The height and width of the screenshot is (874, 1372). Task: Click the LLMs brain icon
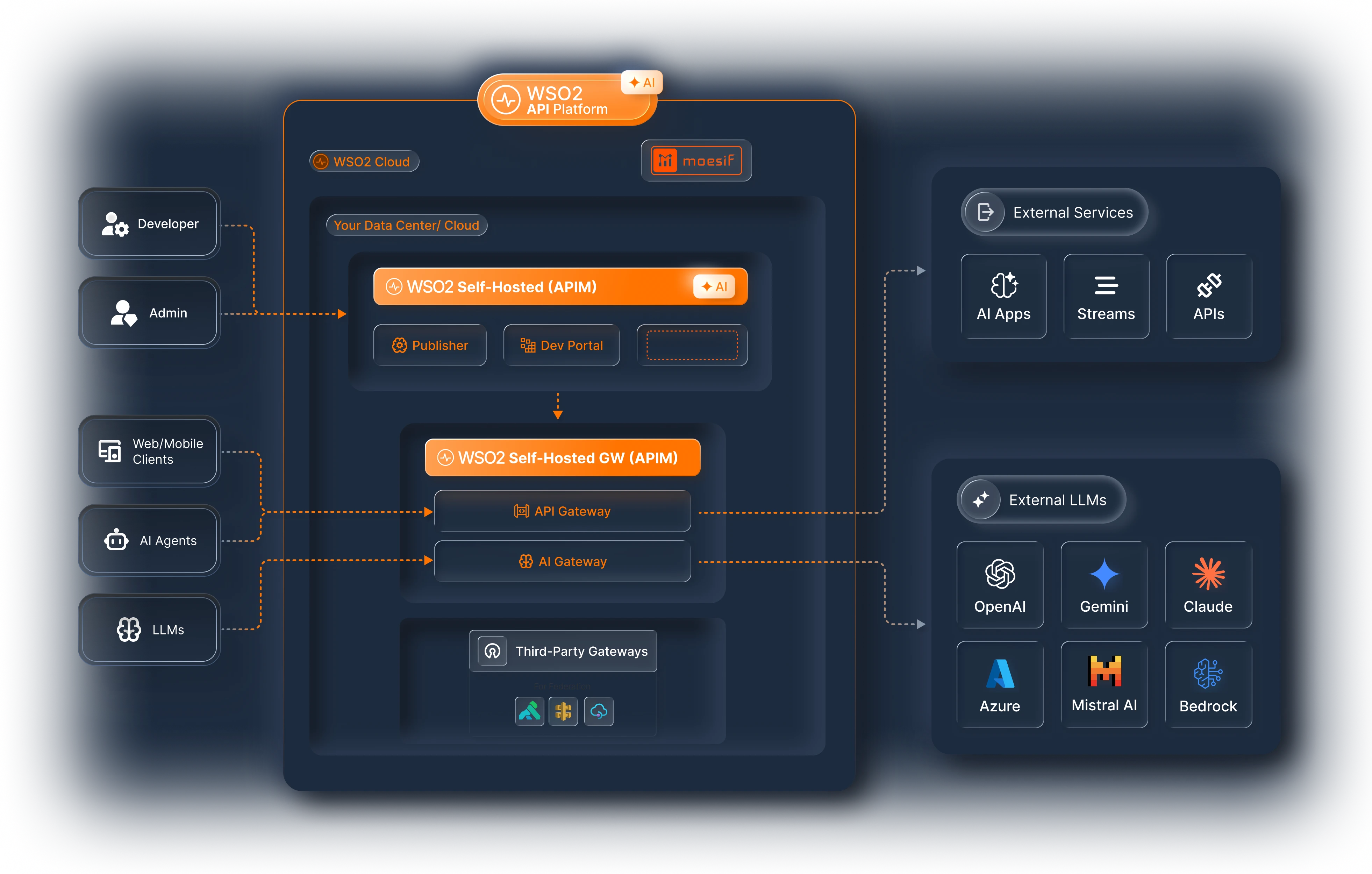129,629
